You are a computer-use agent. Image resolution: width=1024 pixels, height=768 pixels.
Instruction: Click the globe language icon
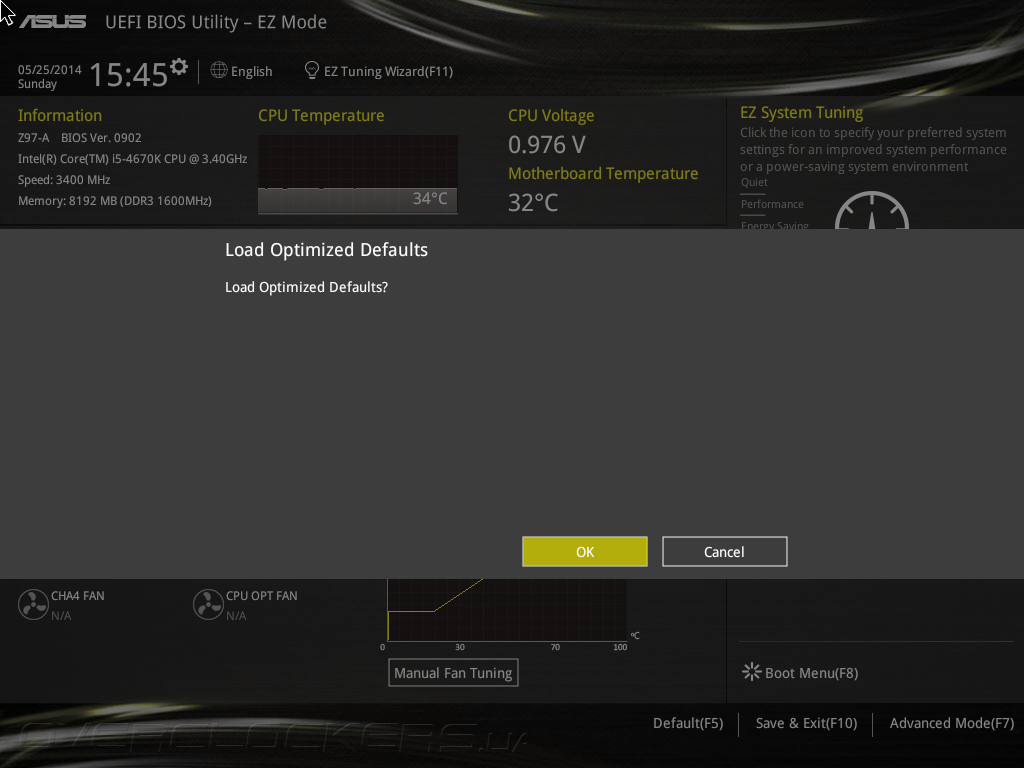coord(219,70)
